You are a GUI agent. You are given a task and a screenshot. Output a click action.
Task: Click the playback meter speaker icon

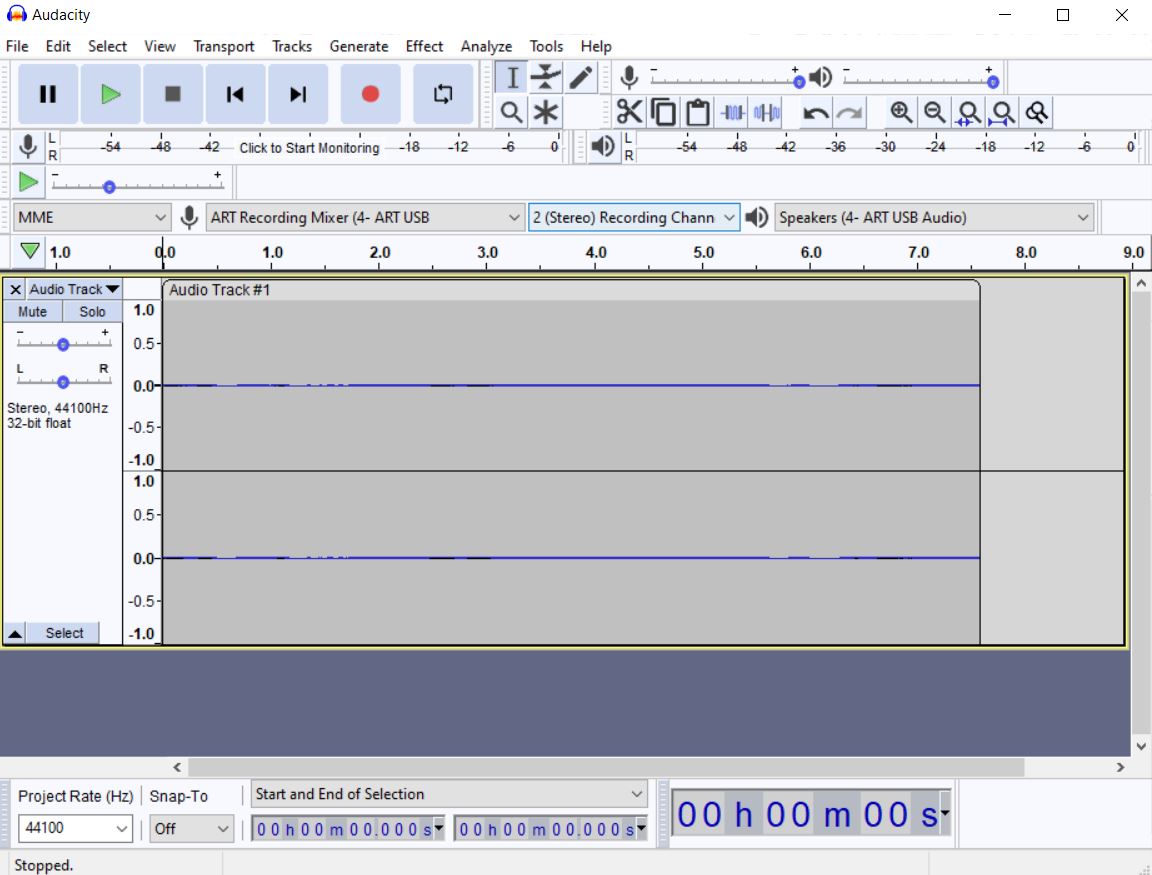click(x=603, y=146)
